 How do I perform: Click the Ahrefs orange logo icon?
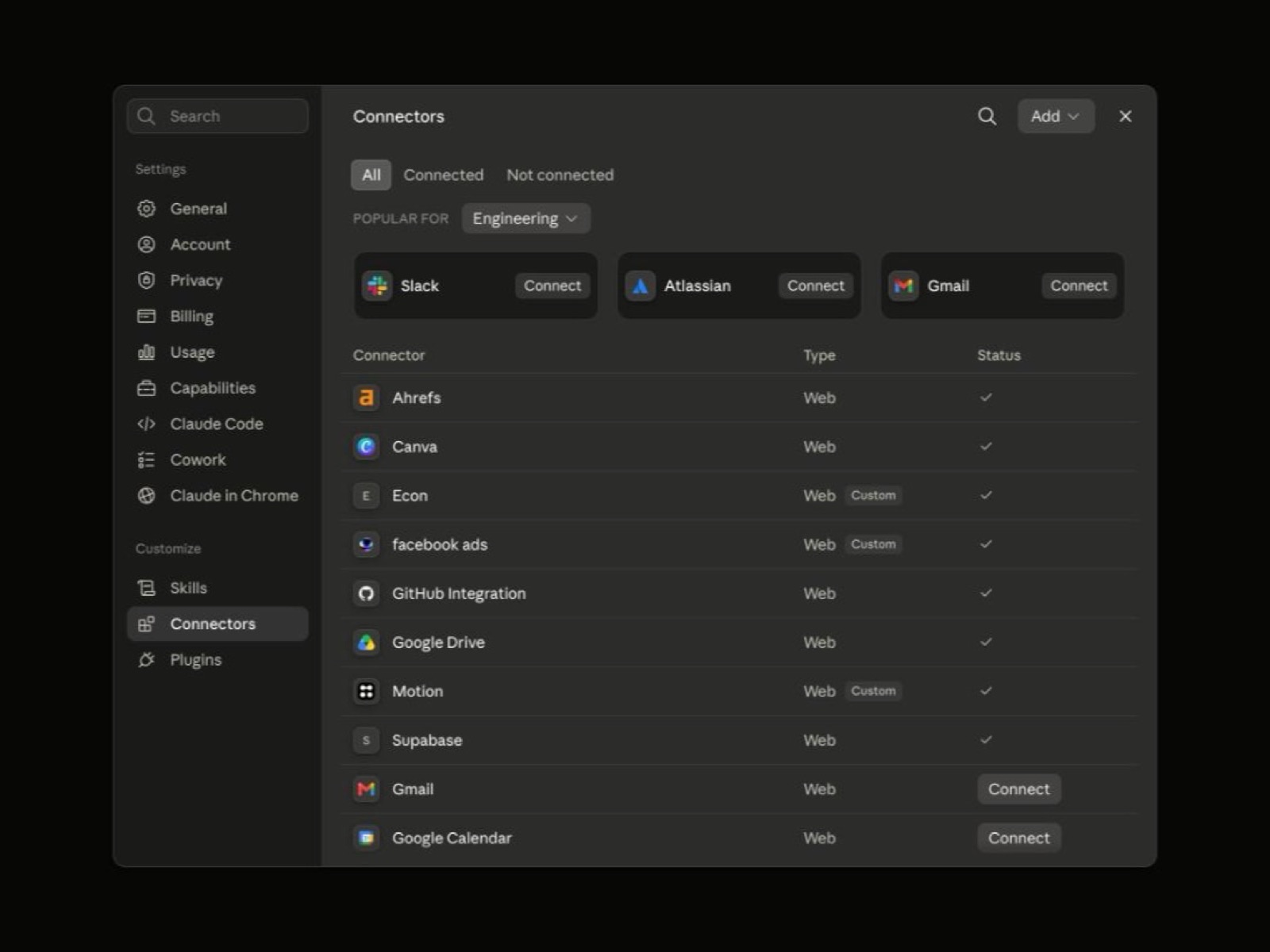click(366, 397)
